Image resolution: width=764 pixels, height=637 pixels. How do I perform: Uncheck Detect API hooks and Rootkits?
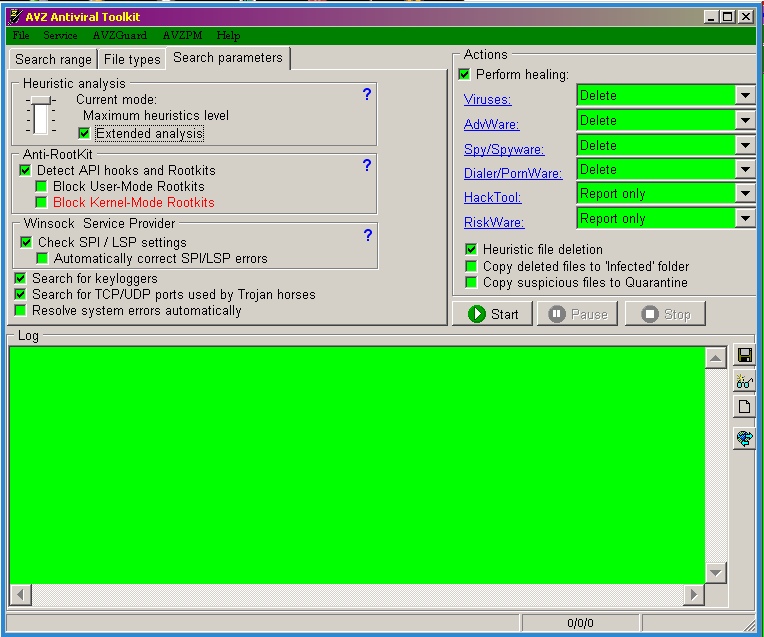[x=25, y=170]
